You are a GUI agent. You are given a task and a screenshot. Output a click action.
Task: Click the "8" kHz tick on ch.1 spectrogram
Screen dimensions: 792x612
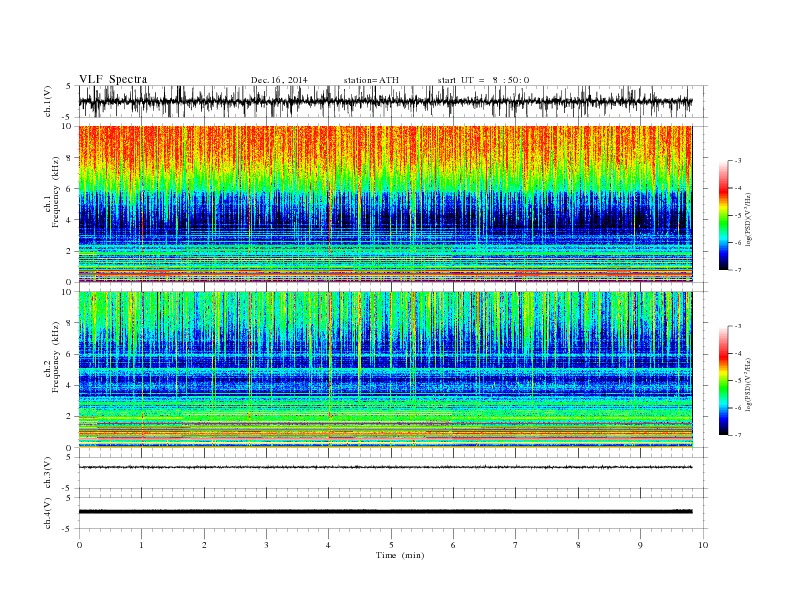pos(70,158)
